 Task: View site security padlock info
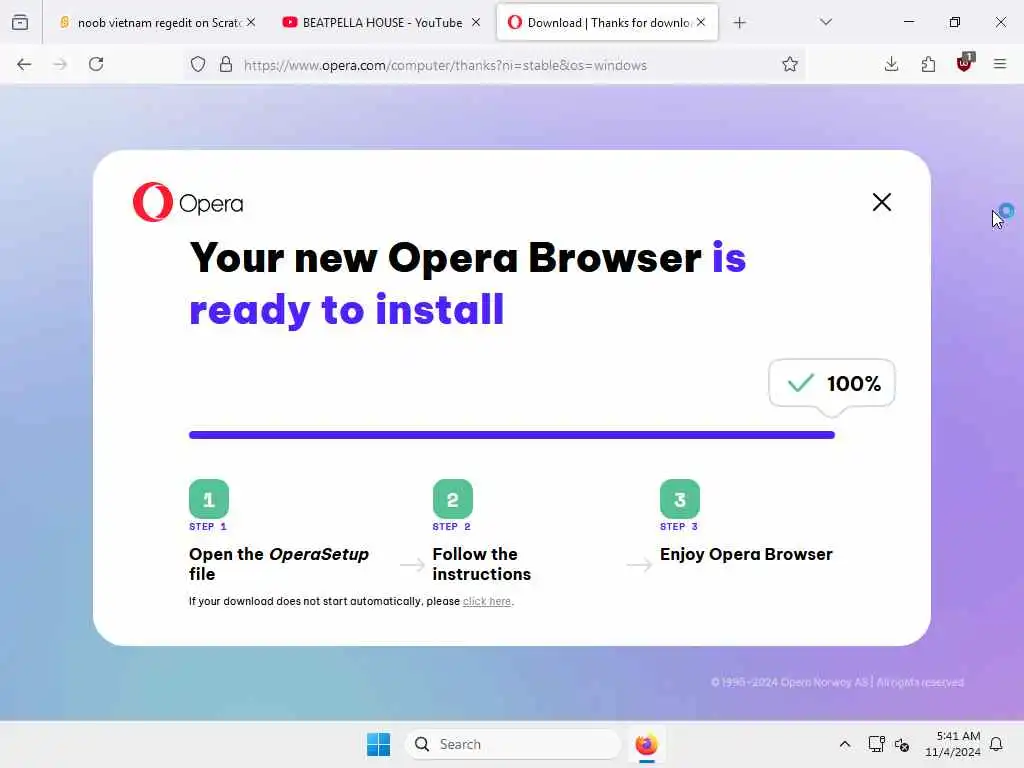point(226,64)
